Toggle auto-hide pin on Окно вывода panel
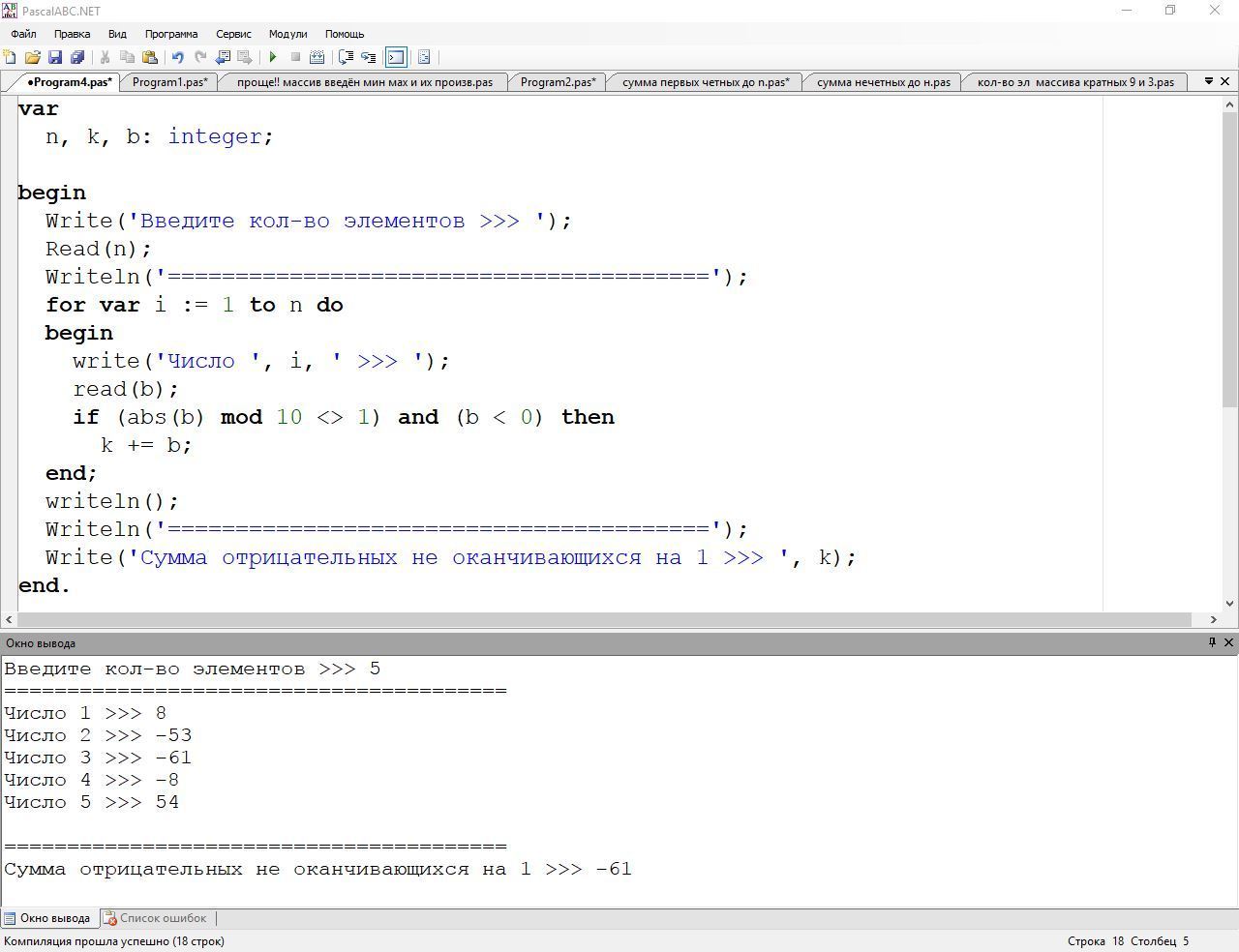Viewport: 1239px width, 952px height. point(1212,642)
